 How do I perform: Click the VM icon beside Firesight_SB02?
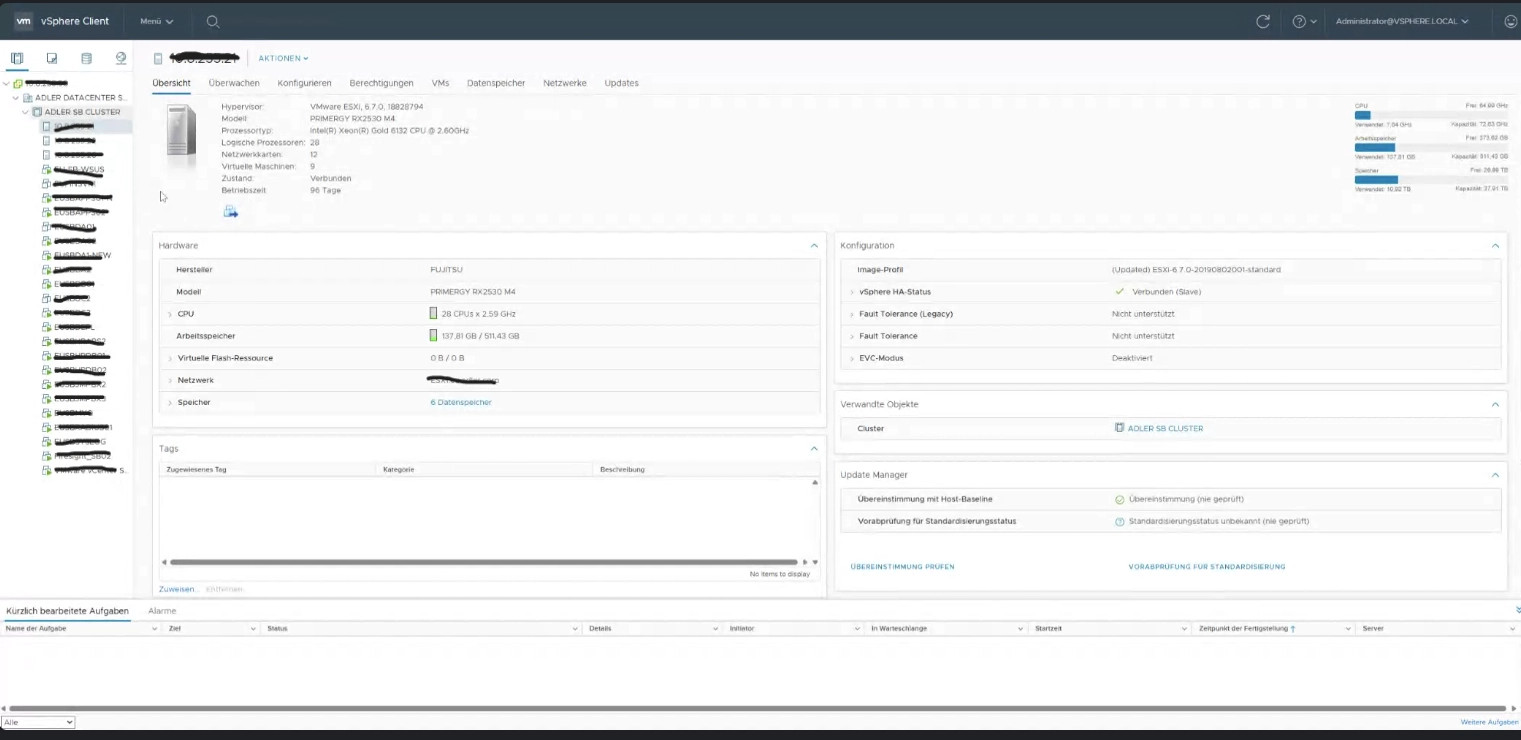(46, 456)
